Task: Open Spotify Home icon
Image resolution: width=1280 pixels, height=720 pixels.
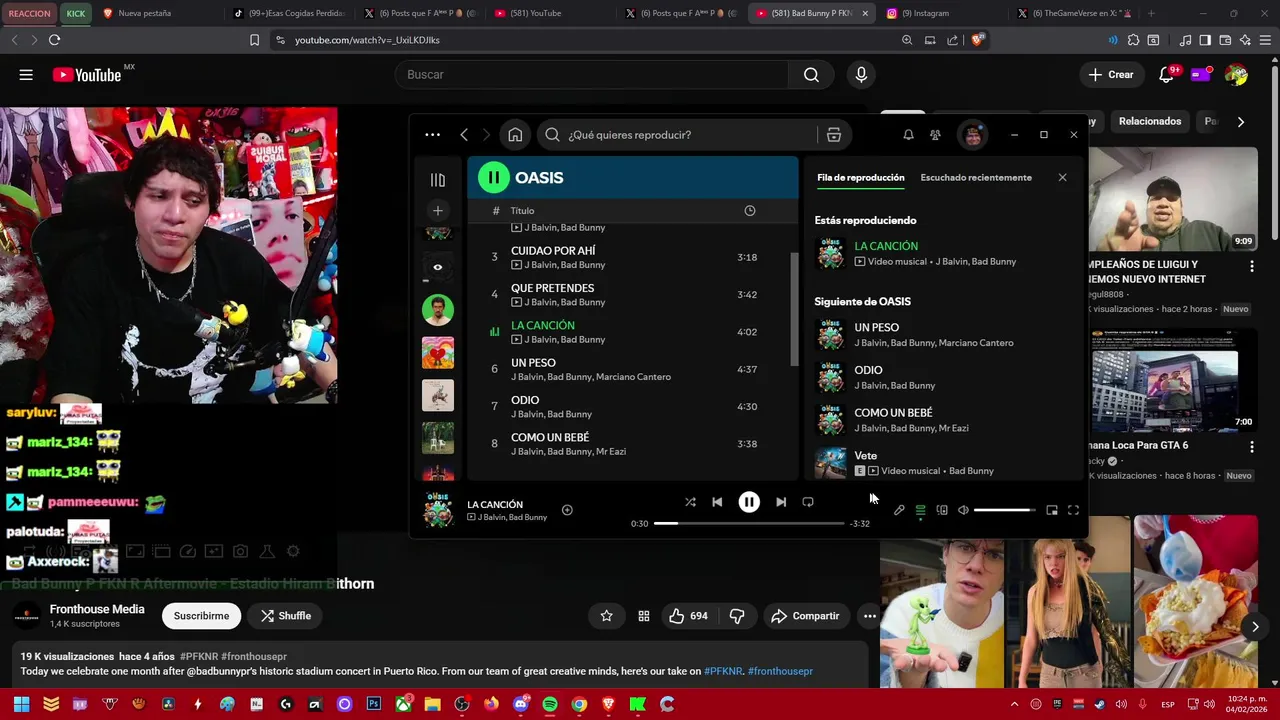Action: click(x=515, y=134)
